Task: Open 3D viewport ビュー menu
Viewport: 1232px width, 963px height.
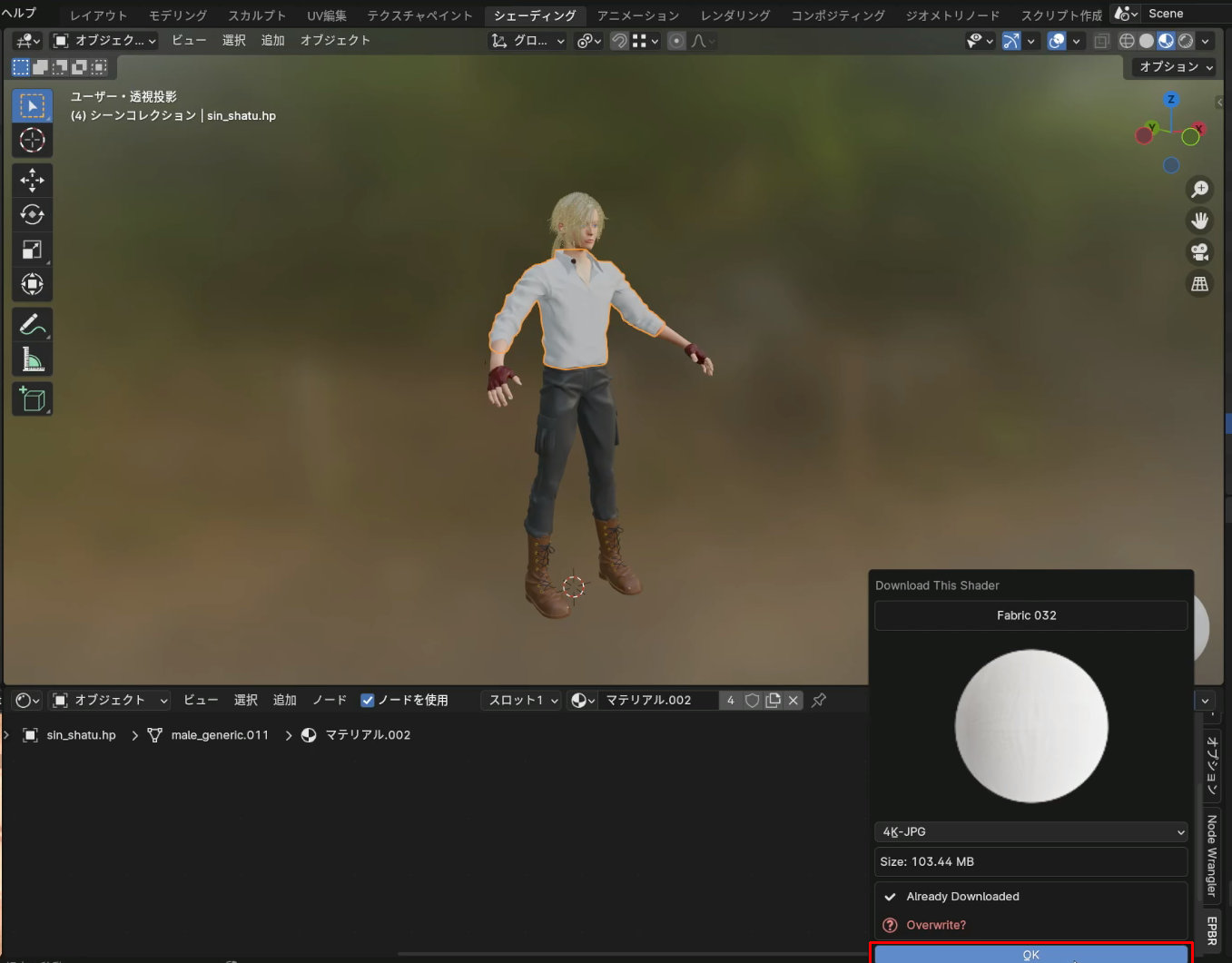Action: pos(189,41)
